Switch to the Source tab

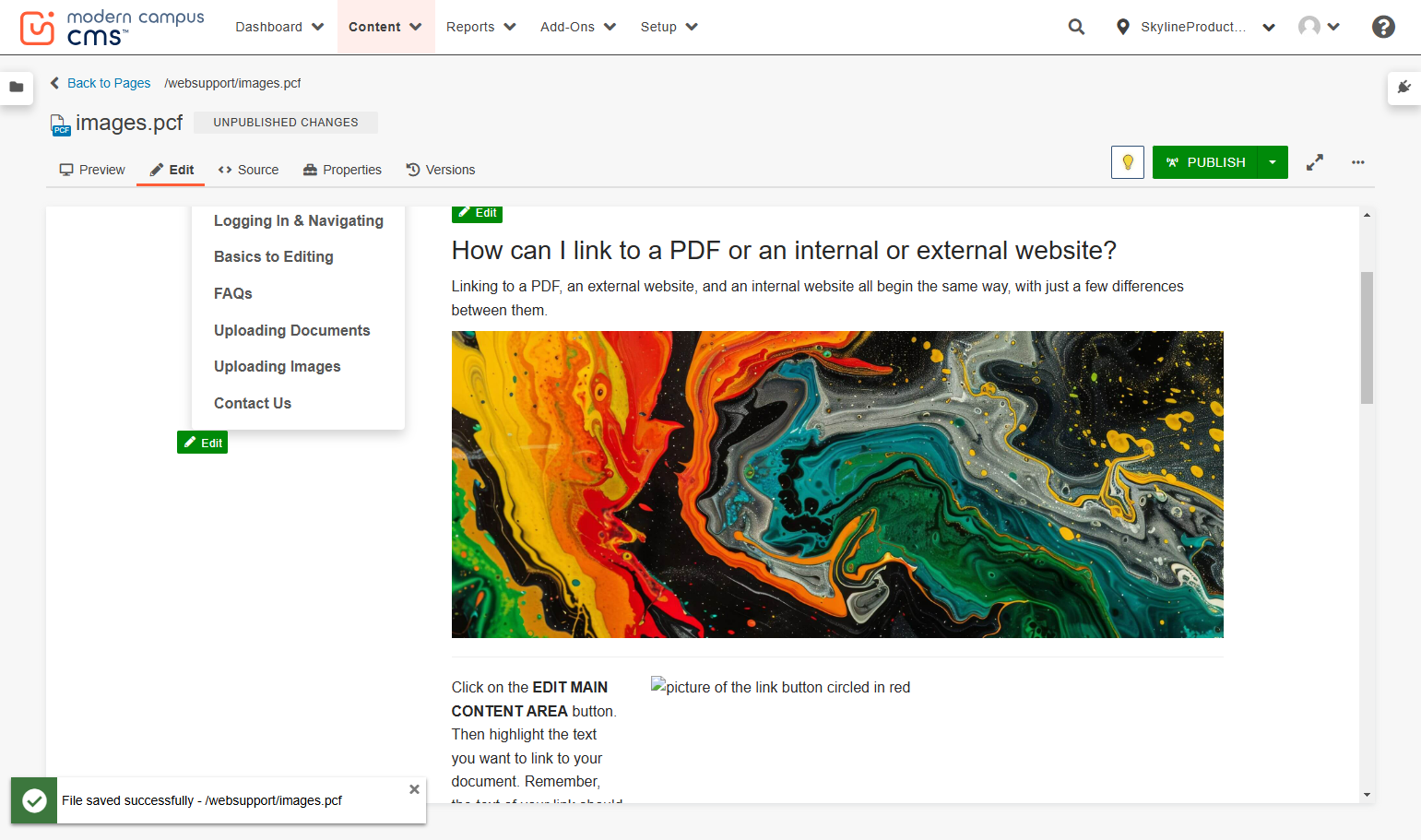248,170
